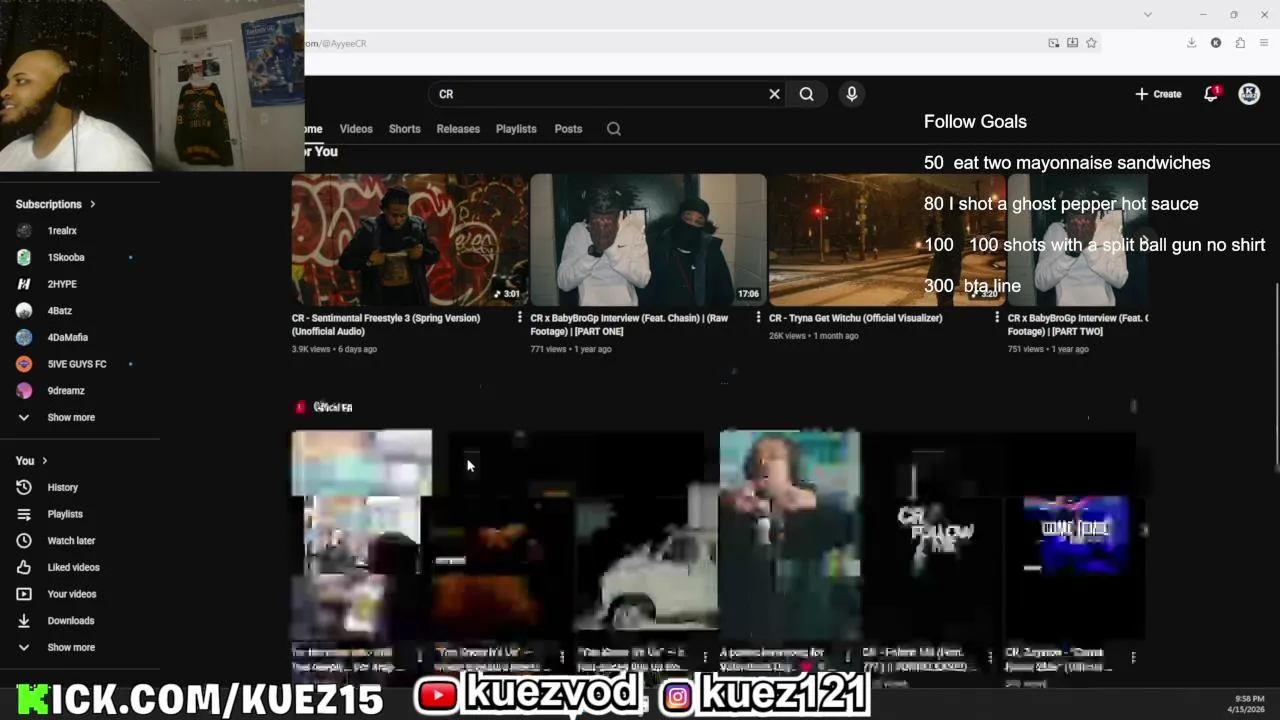Click title CR - Sentimental Freestyle 3

386,324
